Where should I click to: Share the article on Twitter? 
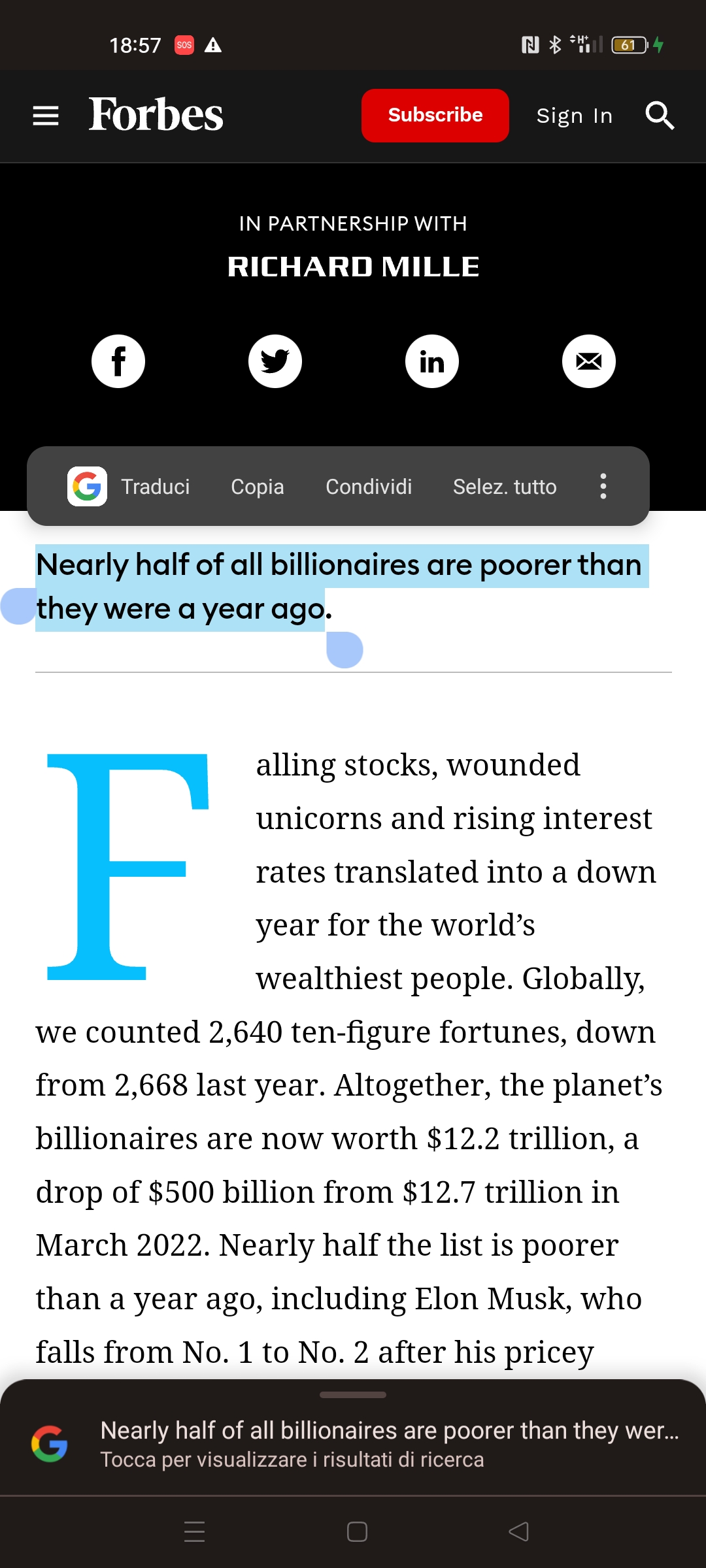[x=275, y=361]
